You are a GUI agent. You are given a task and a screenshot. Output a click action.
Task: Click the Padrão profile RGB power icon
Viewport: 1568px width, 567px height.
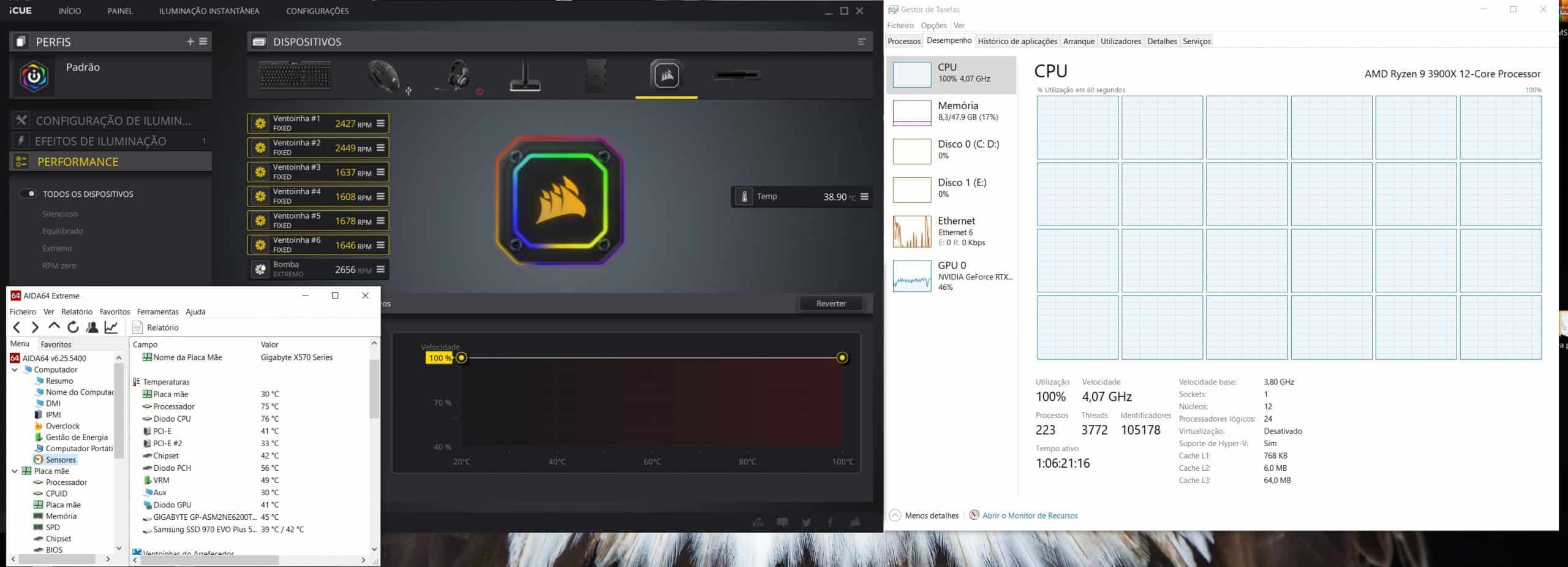(34, 76)
